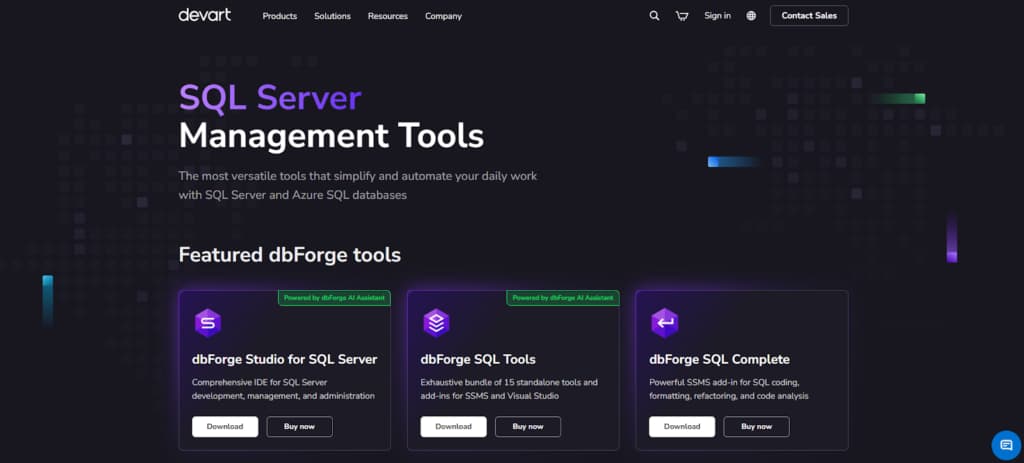Click the 'Featured dbForge tools' heading
1024x463 pixels.
(x=289, y=255)
